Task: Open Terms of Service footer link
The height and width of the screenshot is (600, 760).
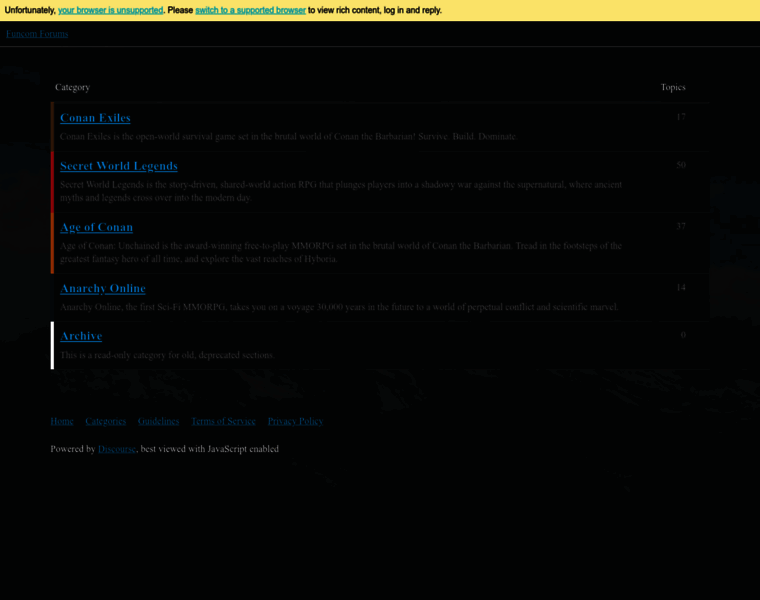Action: coord(223,421)
